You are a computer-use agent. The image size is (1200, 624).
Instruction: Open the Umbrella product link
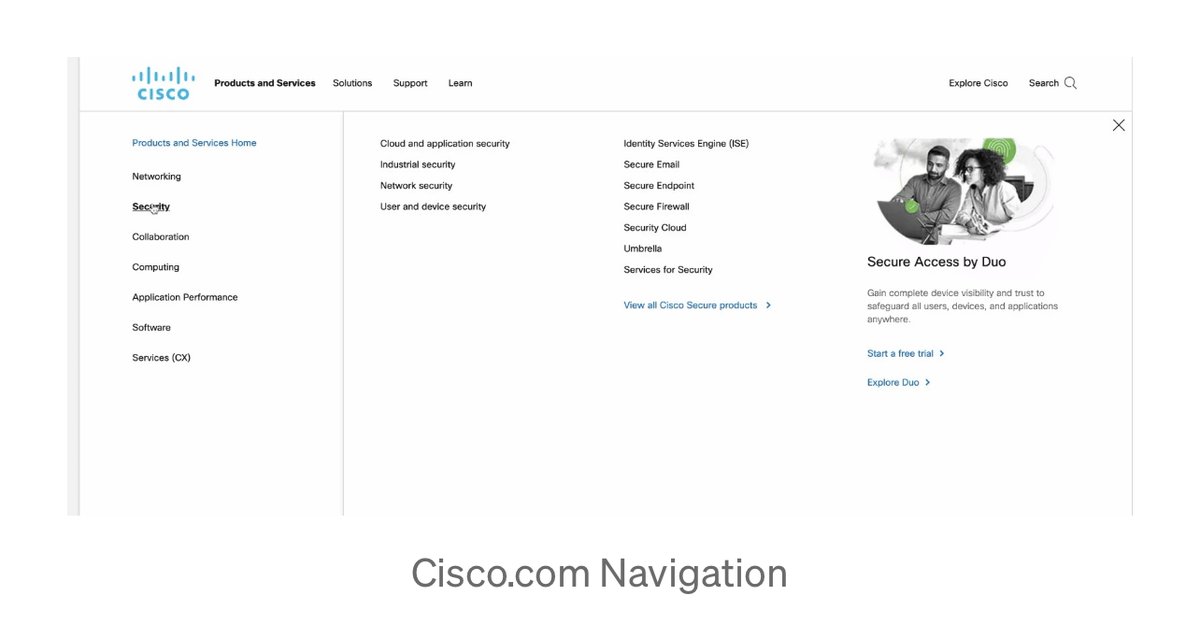(x=642, y=249)
